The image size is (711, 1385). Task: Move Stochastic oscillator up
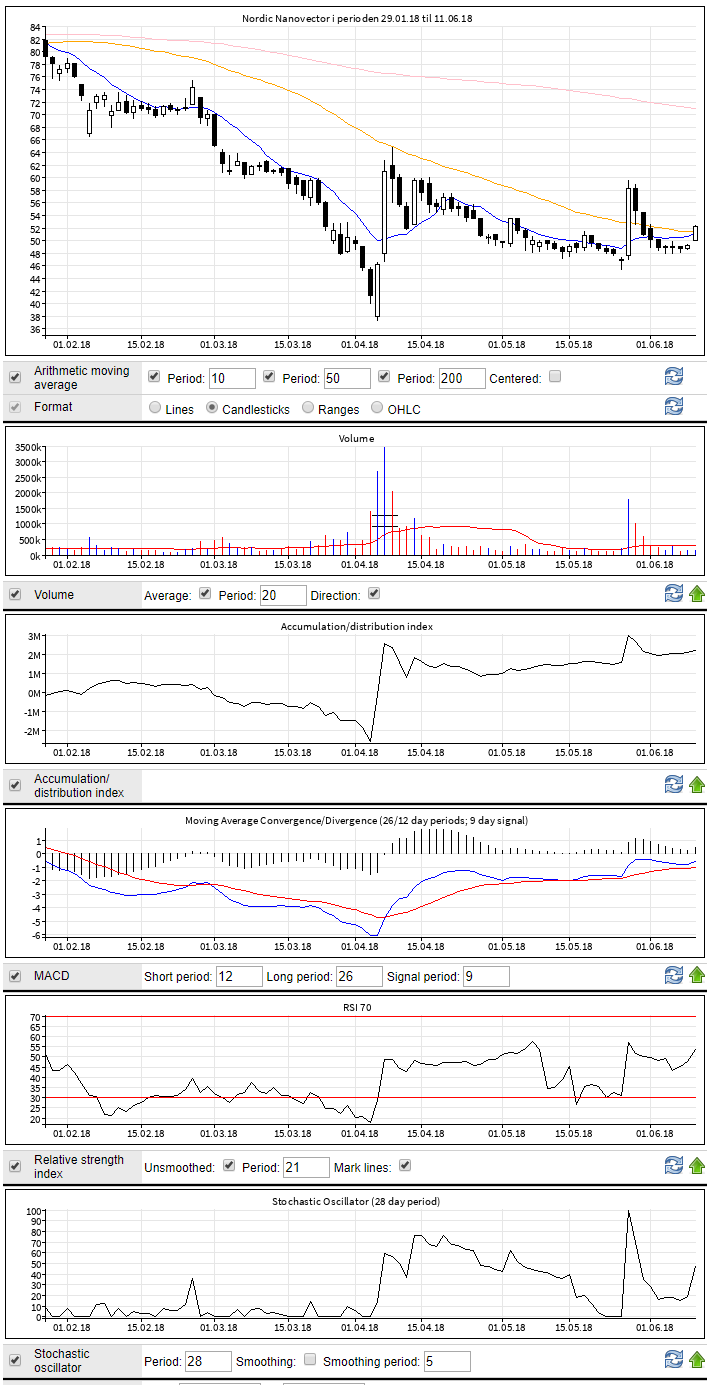697,1359
